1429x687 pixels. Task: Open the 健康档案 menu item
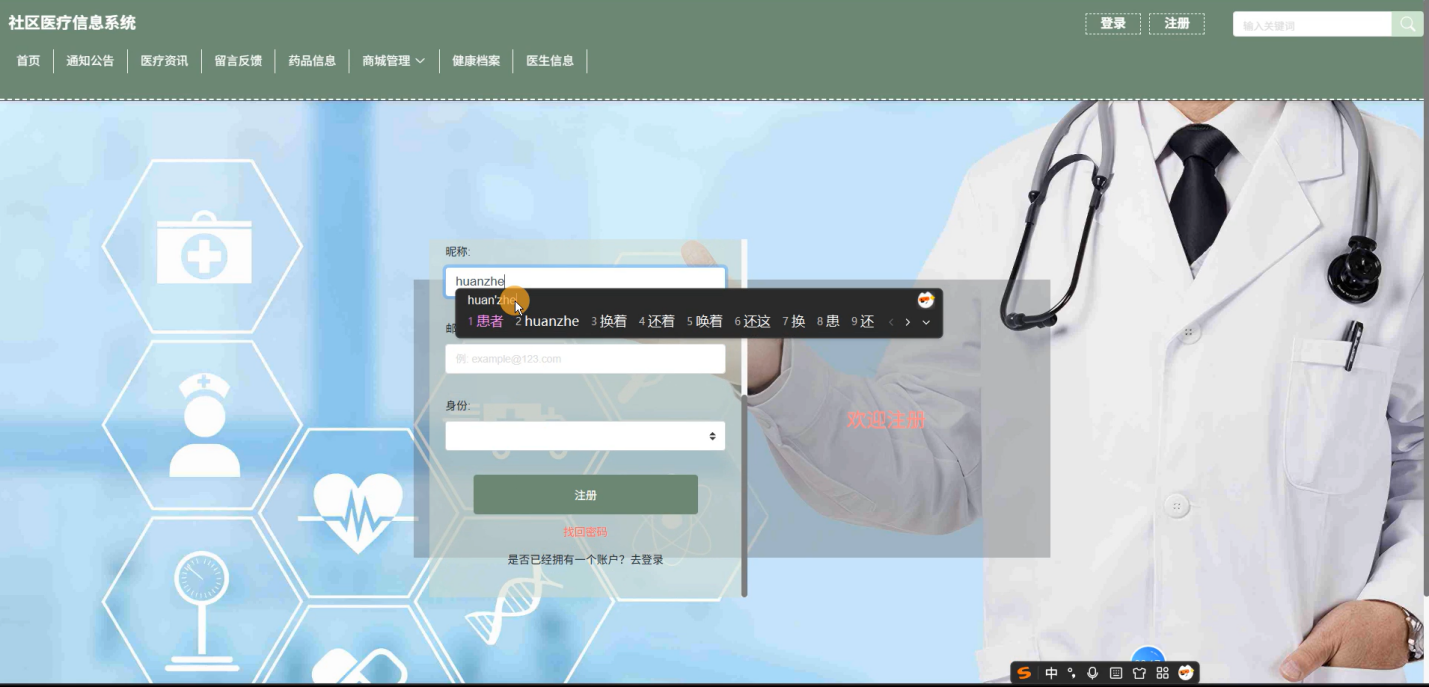click(477, 61)
